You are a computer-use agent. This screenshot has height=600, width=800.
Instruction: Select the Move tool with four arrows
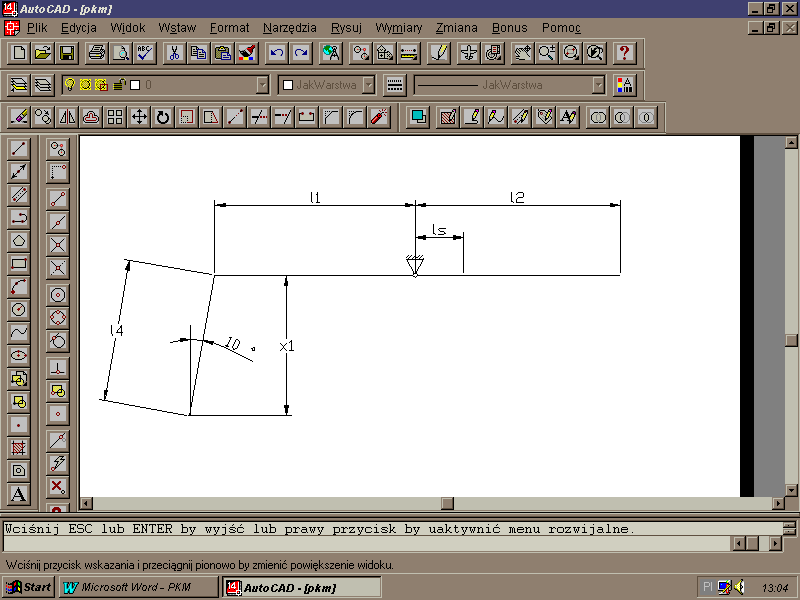point(139,117)
